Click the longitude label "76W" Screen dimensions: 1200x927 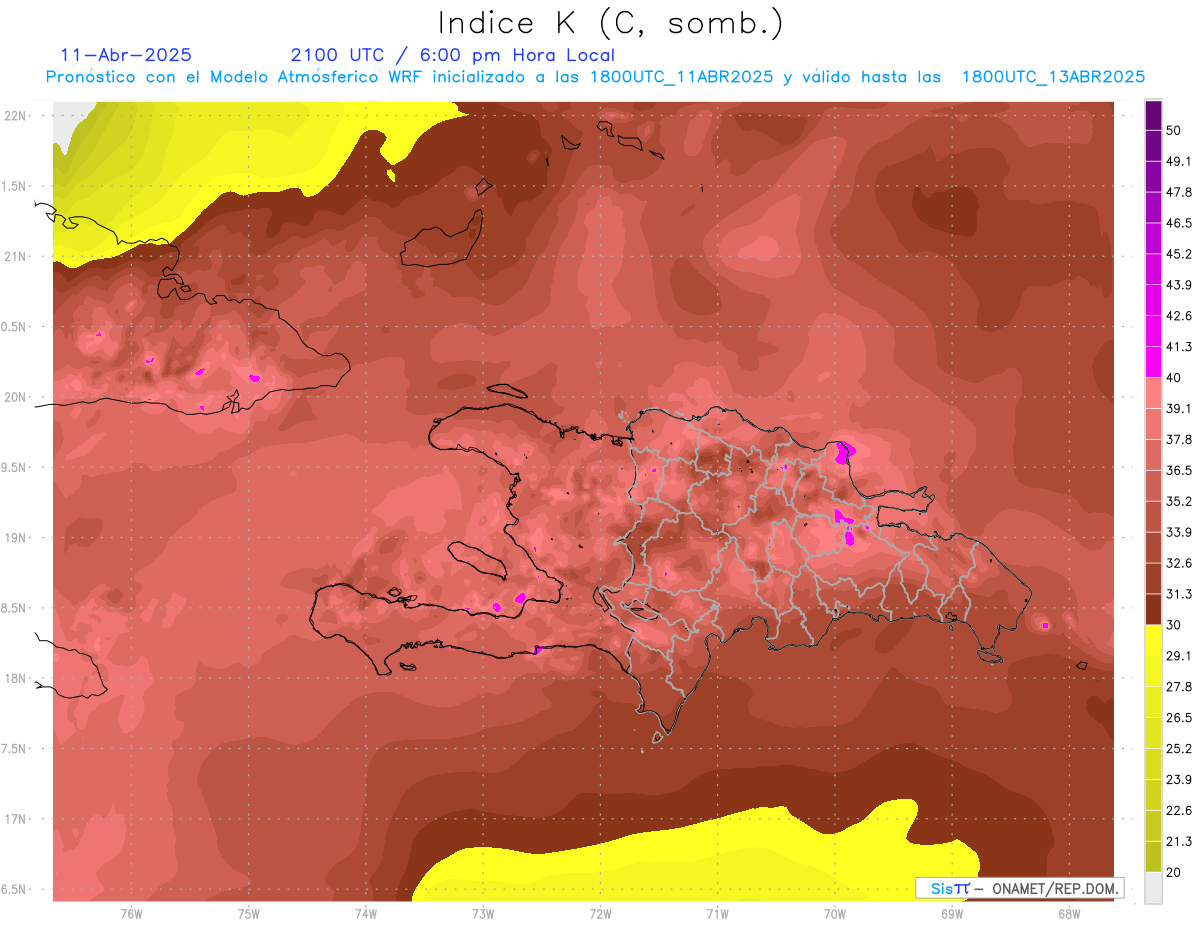[x=131, y=914]
